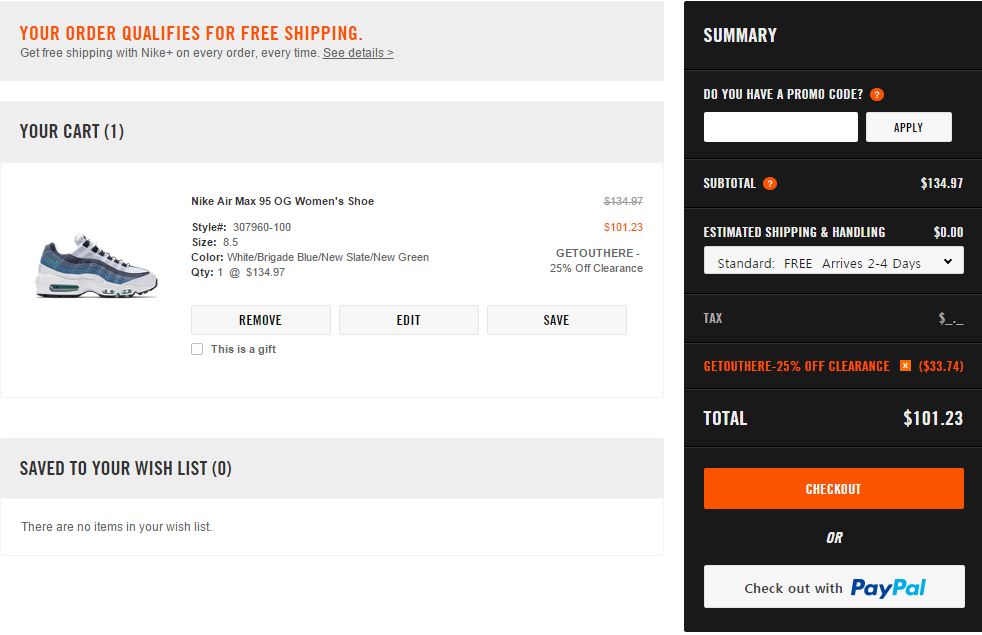
Task: Open shipping method selector 'Arrives 2-4 Days'
Action: (834, 261)
